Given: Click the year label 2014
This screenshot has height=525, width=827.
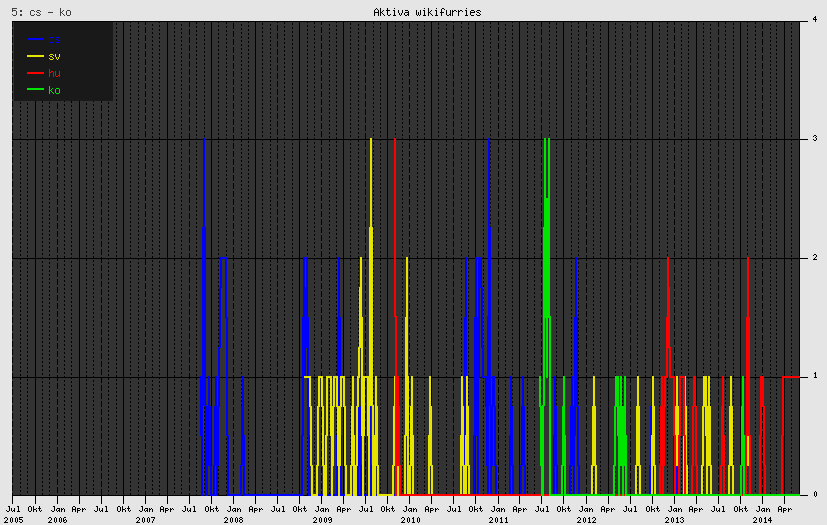Looking at the screenshot, I should coord(763,520).
